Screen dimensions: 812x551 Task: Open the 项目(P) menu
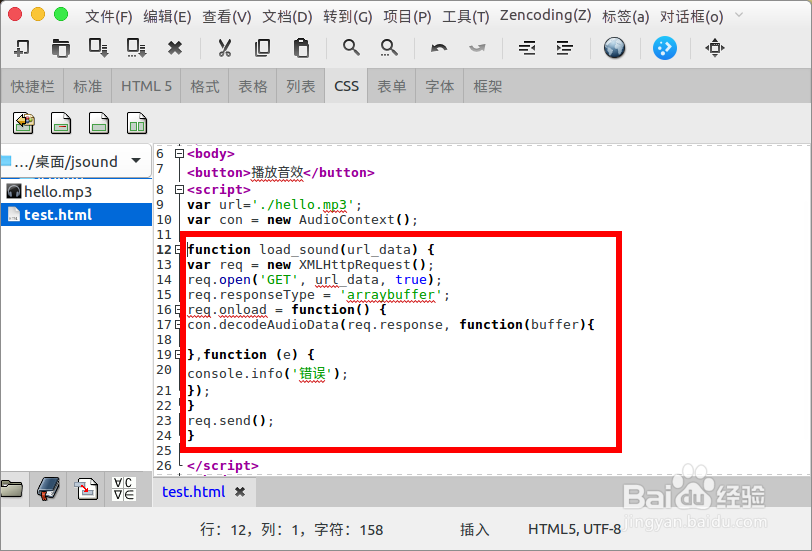408,17
